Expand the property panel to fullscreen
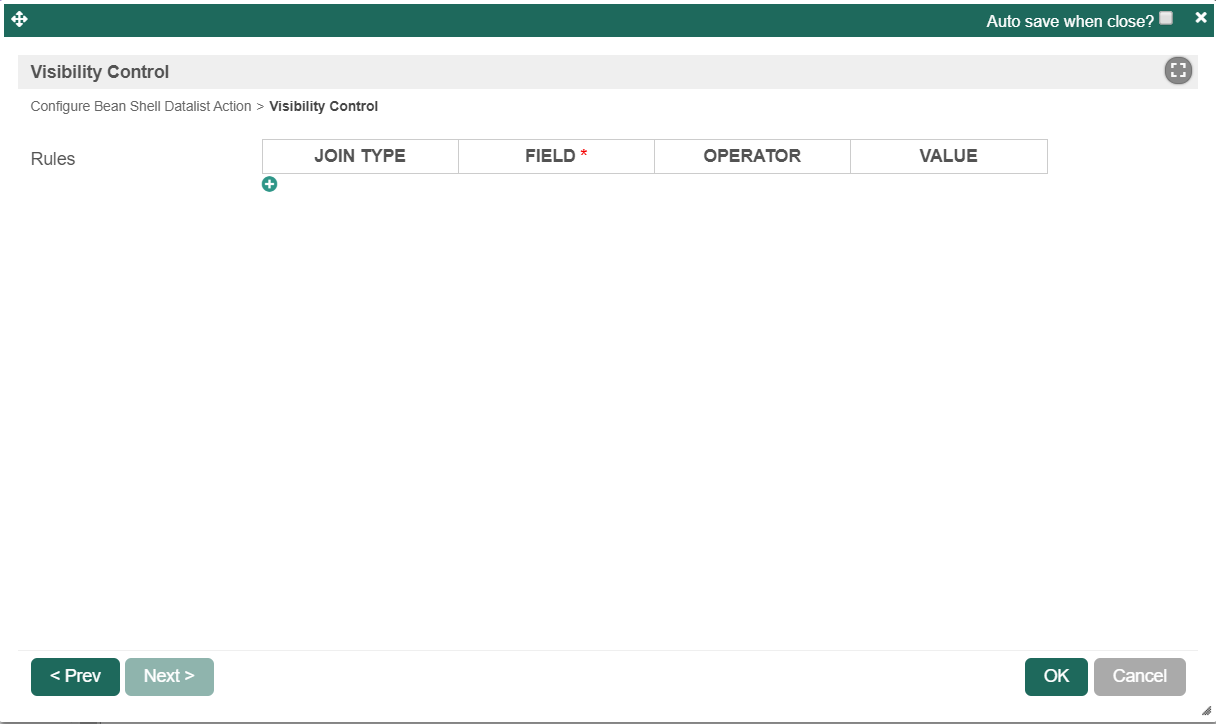This screenshot has height=724, width=1216. tap(1178, 71)
